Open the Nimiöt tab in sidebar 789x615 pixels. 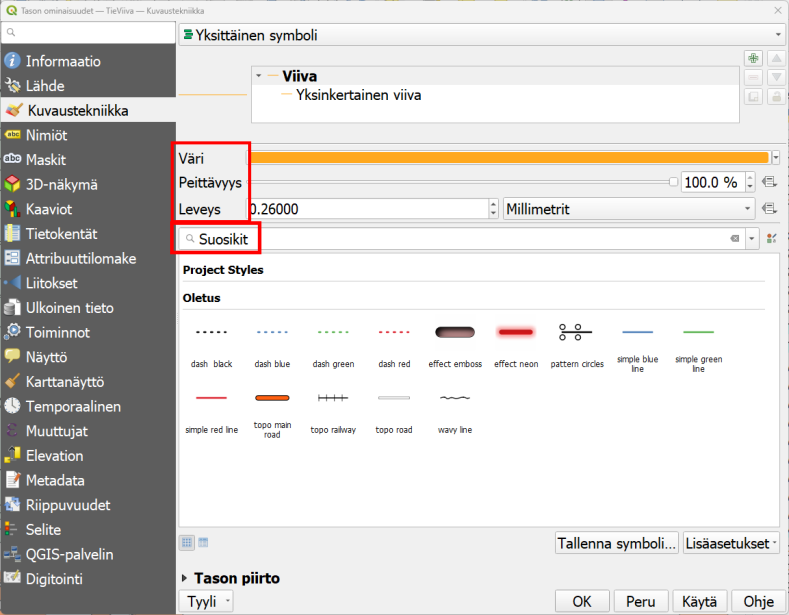(47, 135)
